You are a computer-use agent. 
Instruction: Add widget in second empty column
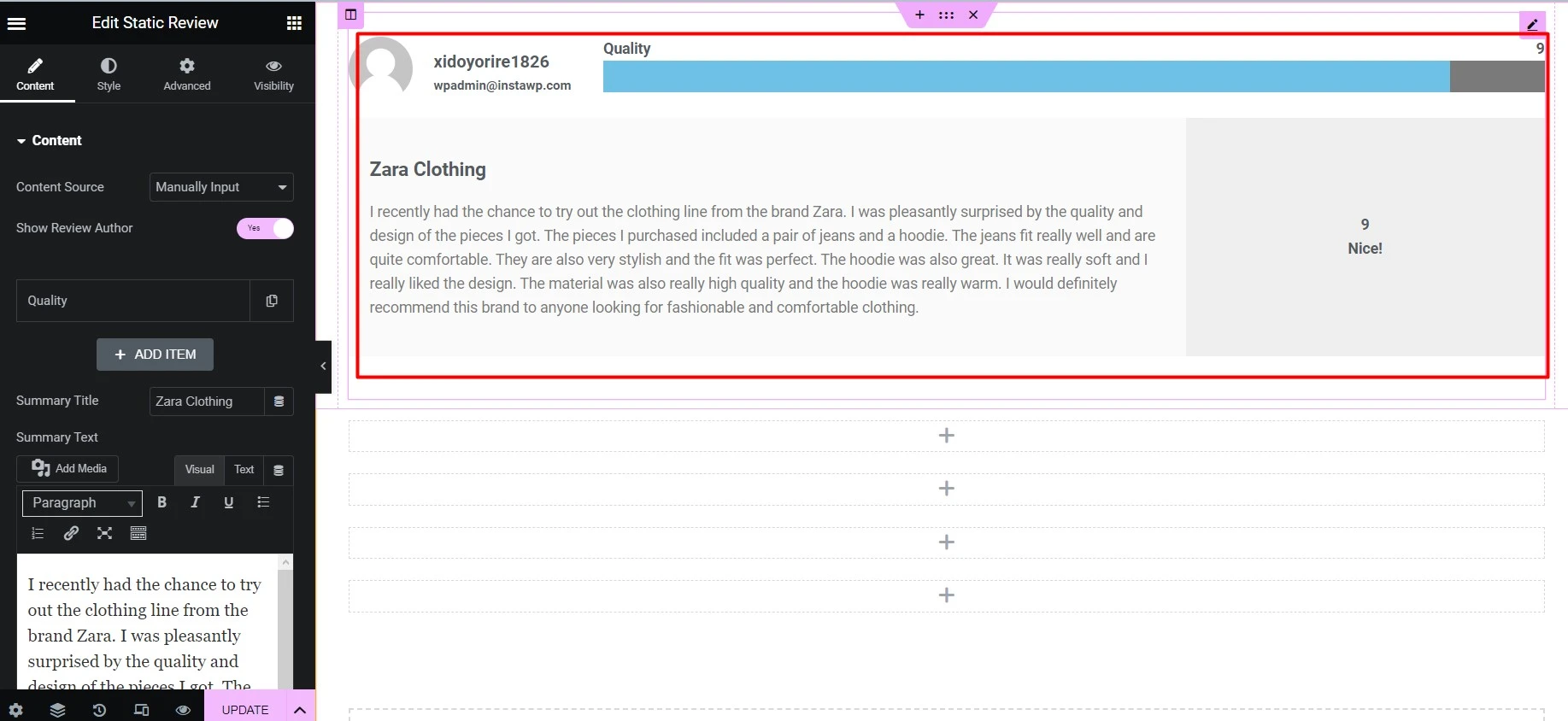(x=946, y=489)
